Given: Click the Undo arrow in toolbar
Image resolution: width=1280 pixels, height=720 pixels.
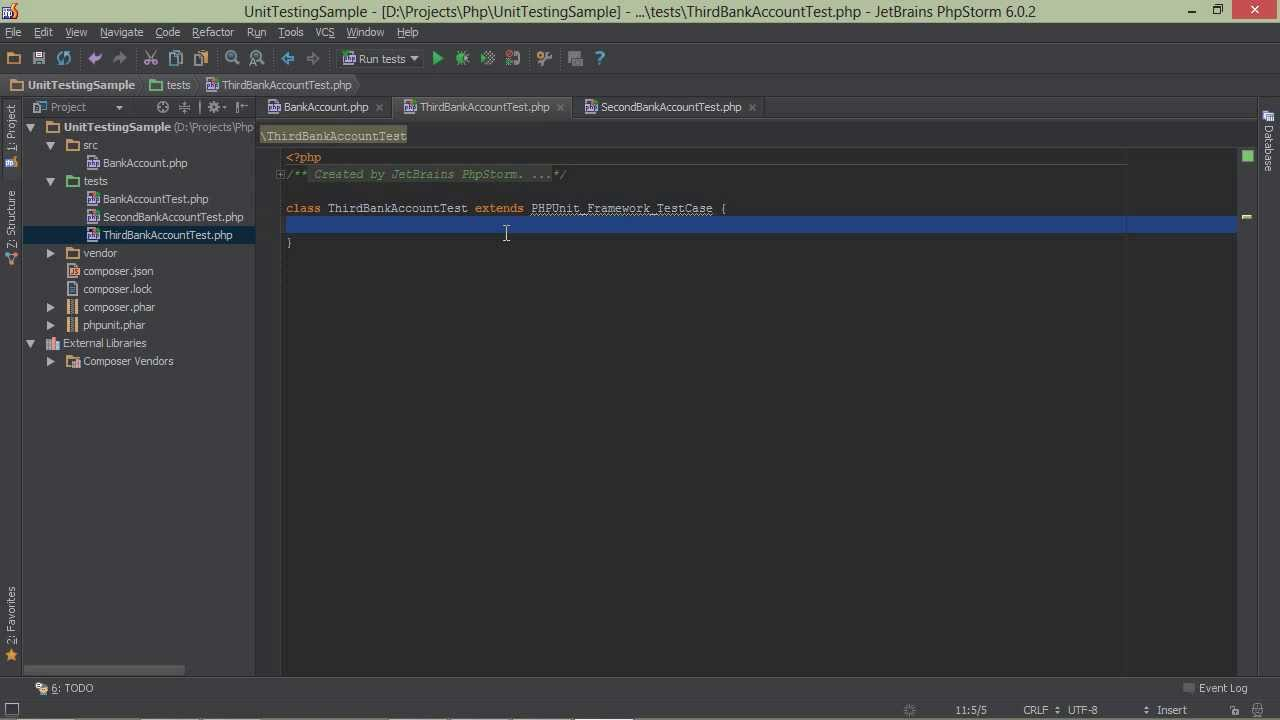Looking at the screenshot, I should (x=95, y=59).
